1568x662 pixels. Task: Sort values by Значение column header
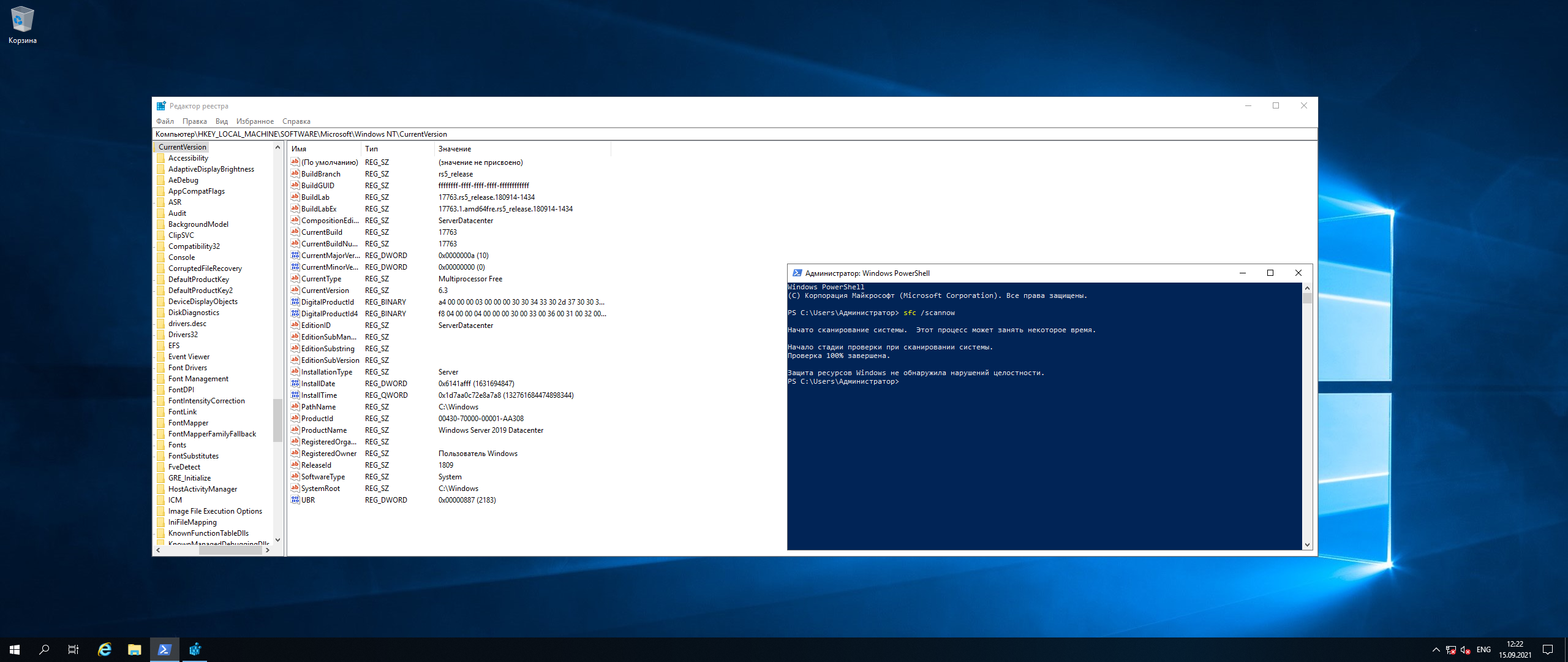(x=523, y=149)
